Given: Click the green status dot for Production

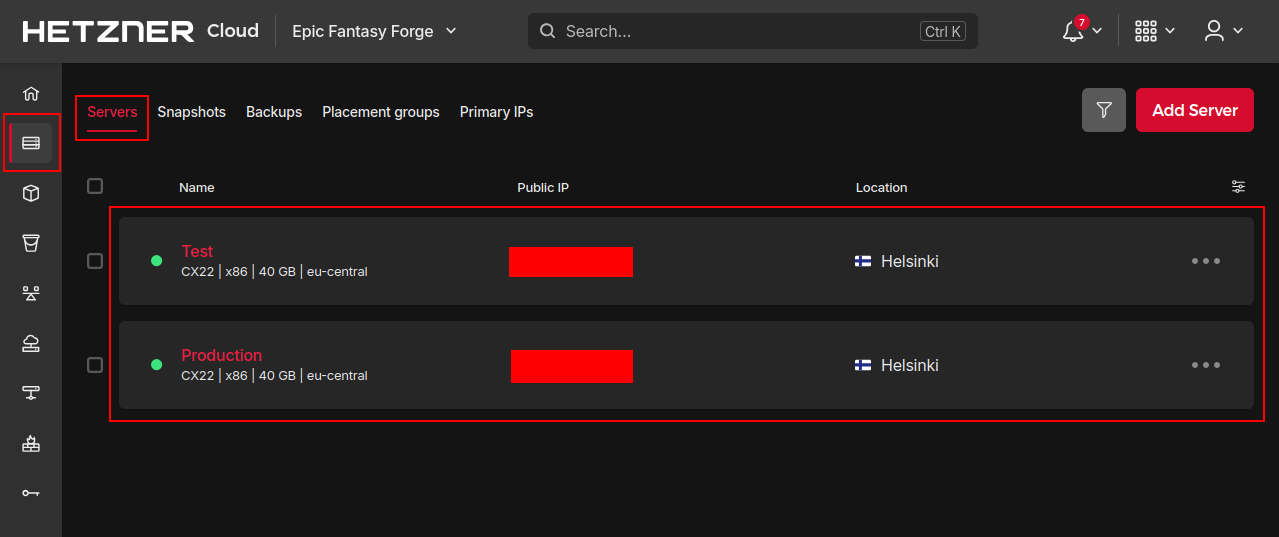Looking at the screenshot, I should click(156, 365).
